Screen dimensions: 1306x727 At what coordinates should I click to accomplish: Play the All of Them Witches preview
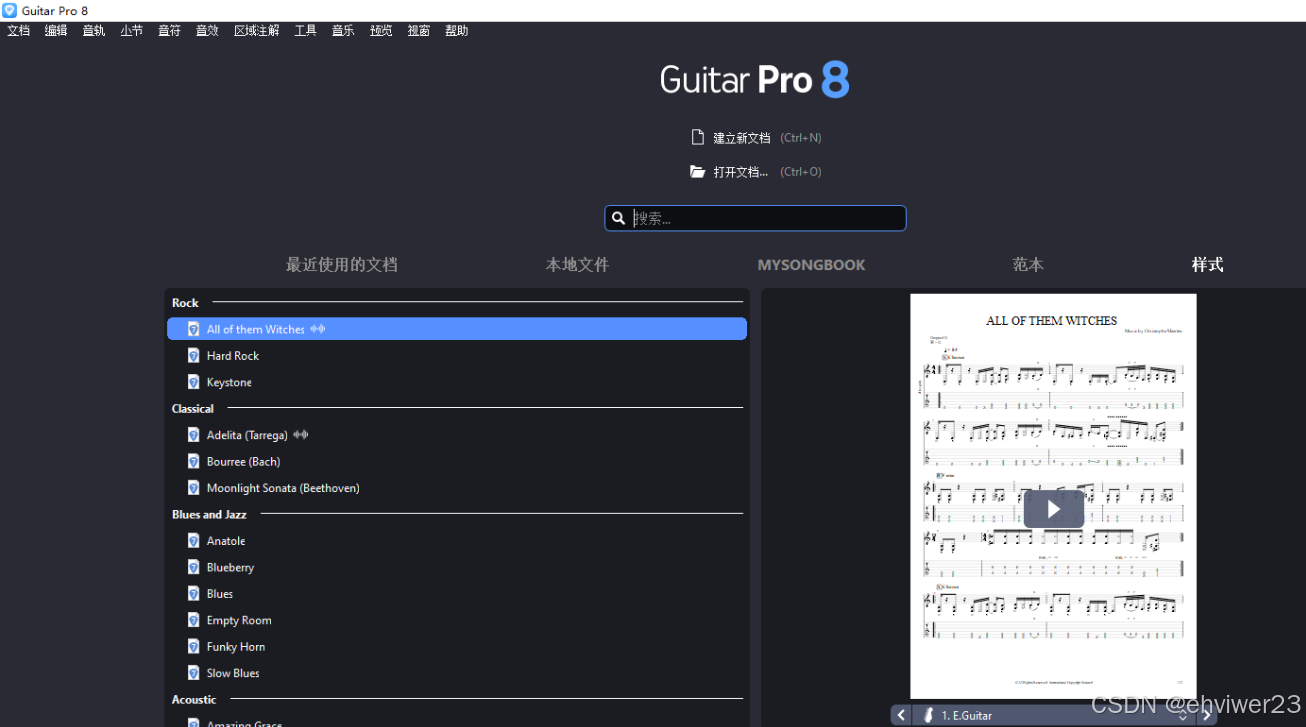pyautogui.click(x=1053, y=509)
